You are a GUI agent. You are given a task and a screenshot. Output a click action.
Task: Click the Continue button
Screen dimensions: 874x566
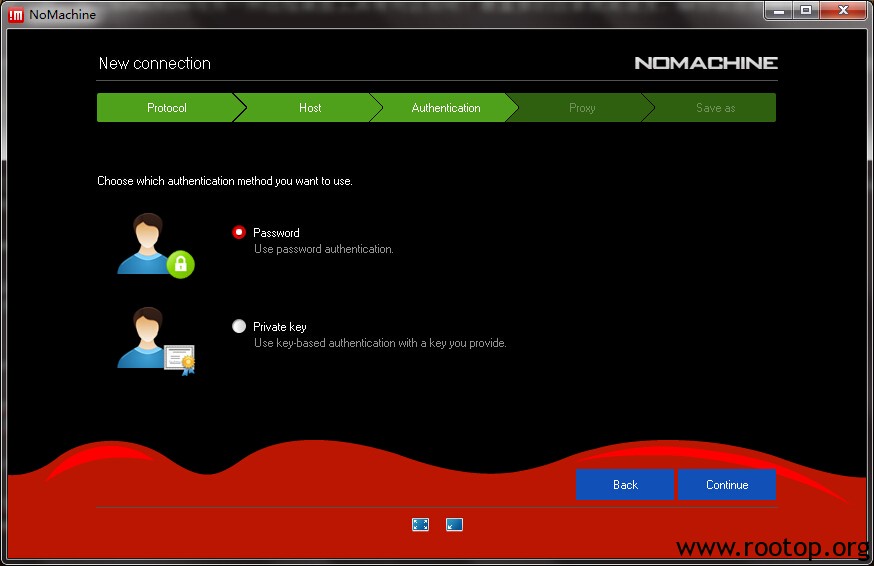click(x=727, y=485)
